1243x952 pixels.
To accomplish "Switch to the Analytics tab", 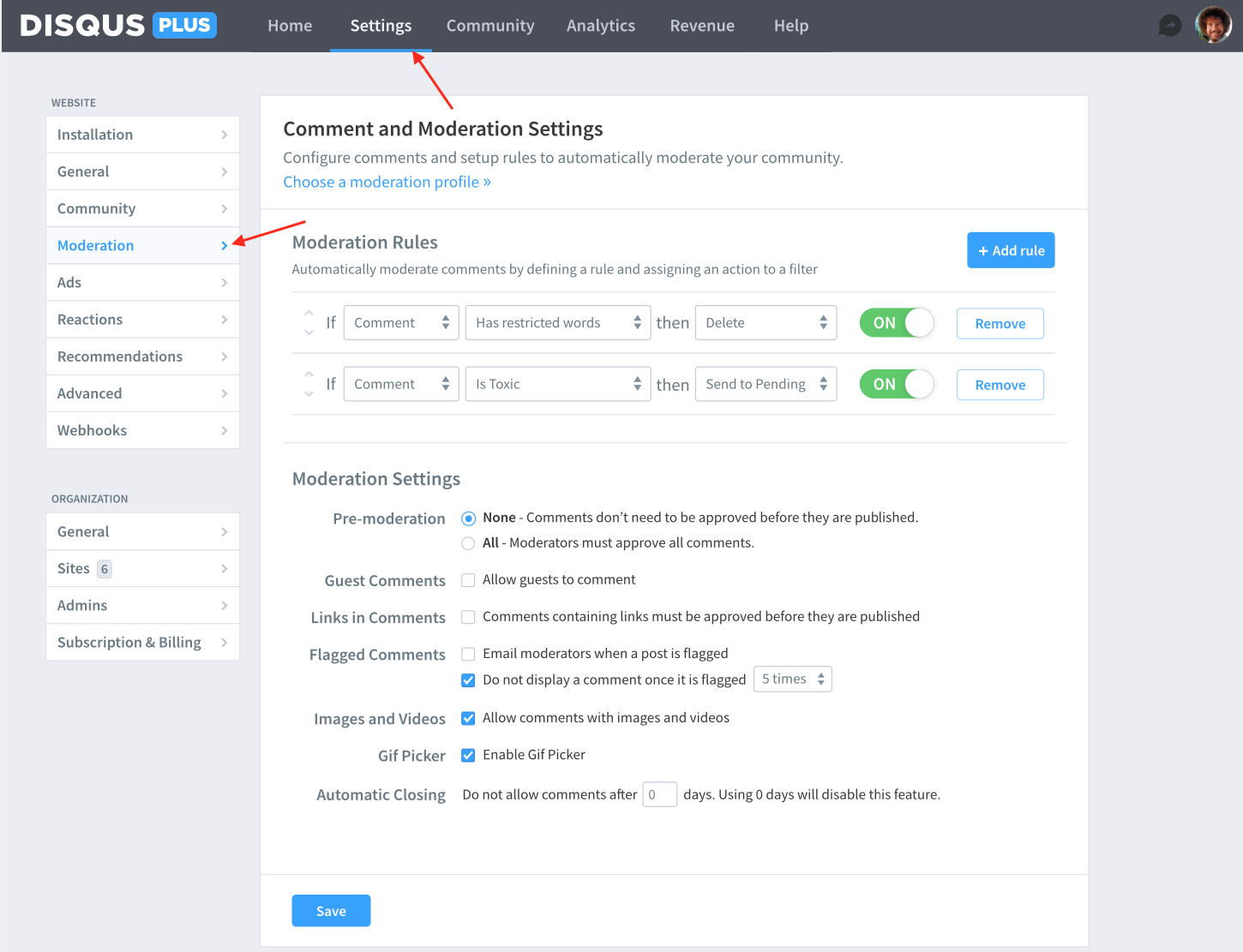I will 600,25.
